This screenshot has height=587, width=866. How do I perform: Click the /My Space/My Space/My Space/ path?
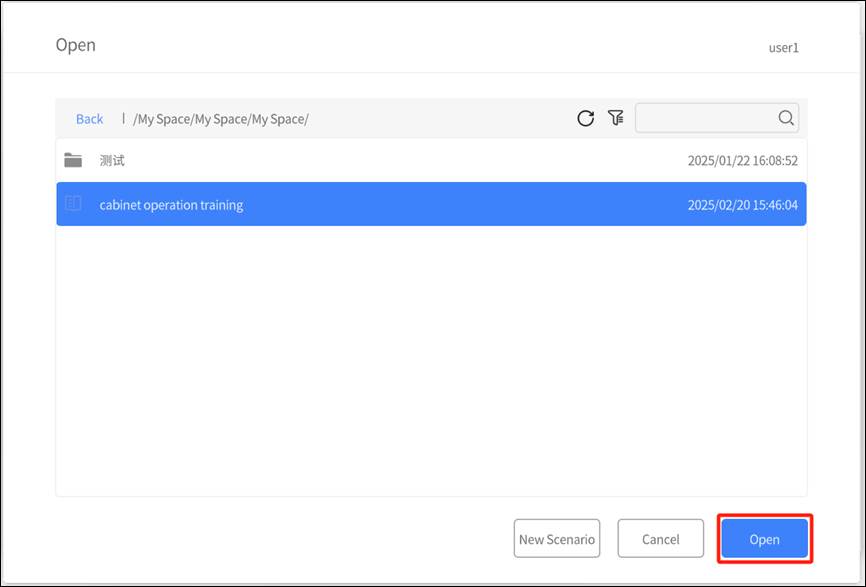[x=221, y=119]
